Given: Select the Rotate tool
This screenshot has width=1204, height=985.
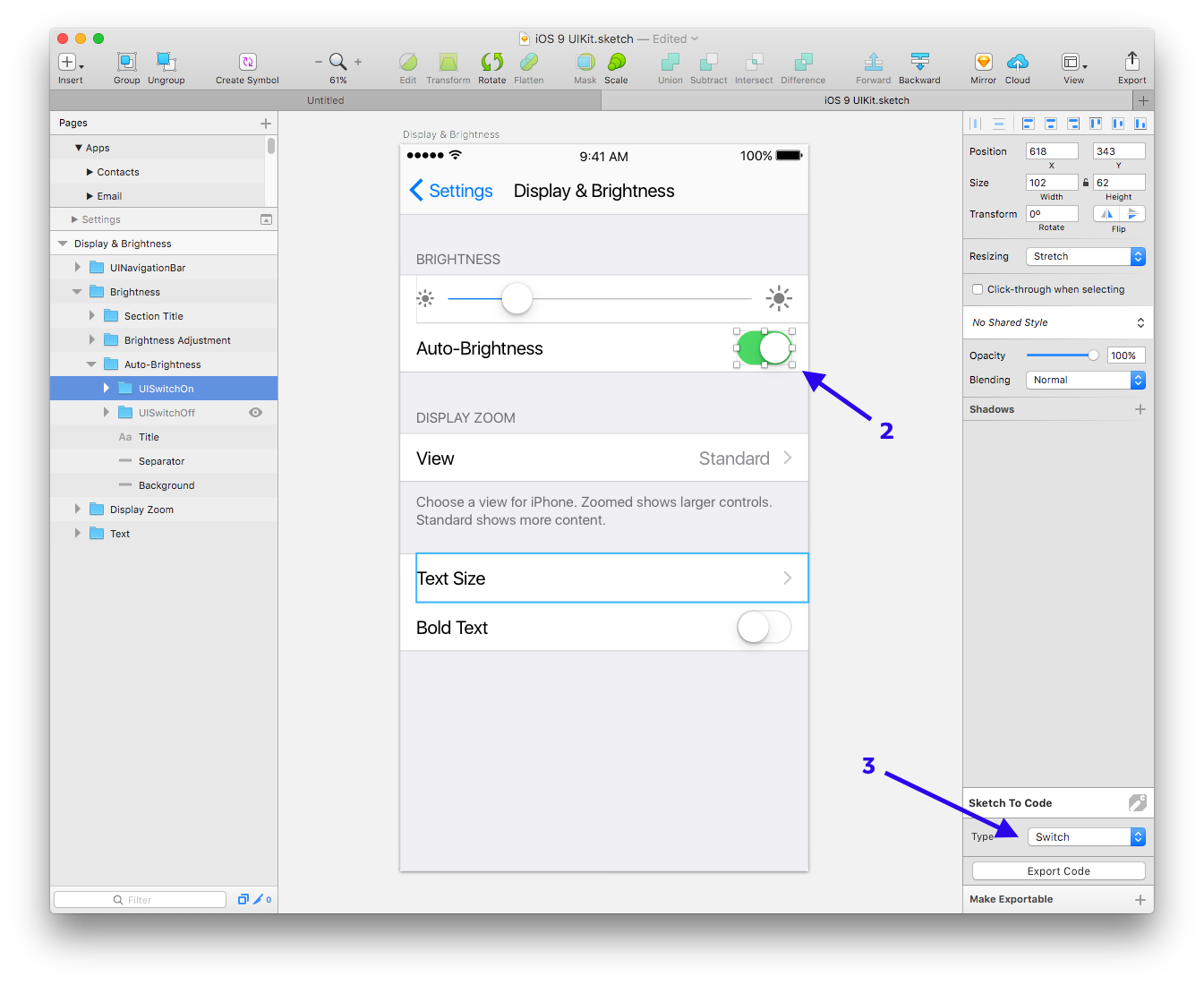Looking at the screenshot, I should tap(491, 63).
